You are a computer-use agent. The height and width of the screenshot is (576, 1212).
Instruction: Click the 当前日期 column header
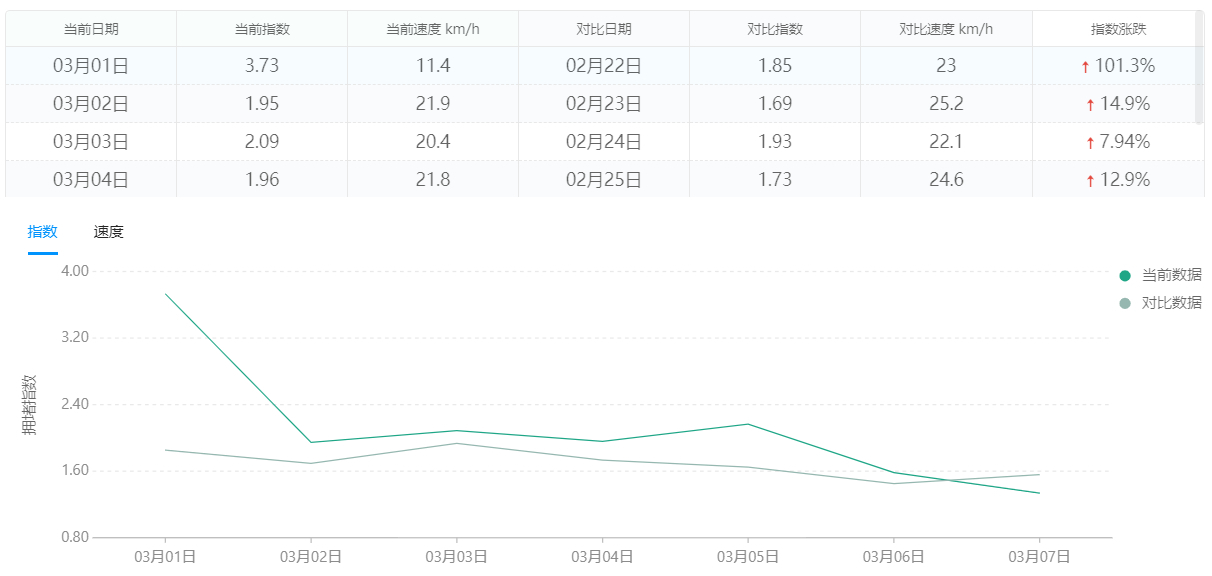point(91,29)
